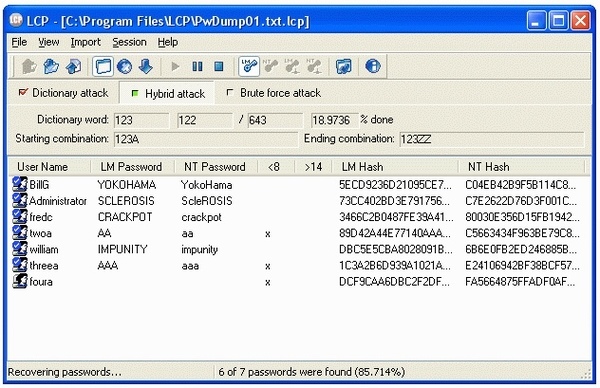This screenshot has width=600, height=388.
Task: Click the greyed-out New session toolbar icon
Action: coord(29,67)
